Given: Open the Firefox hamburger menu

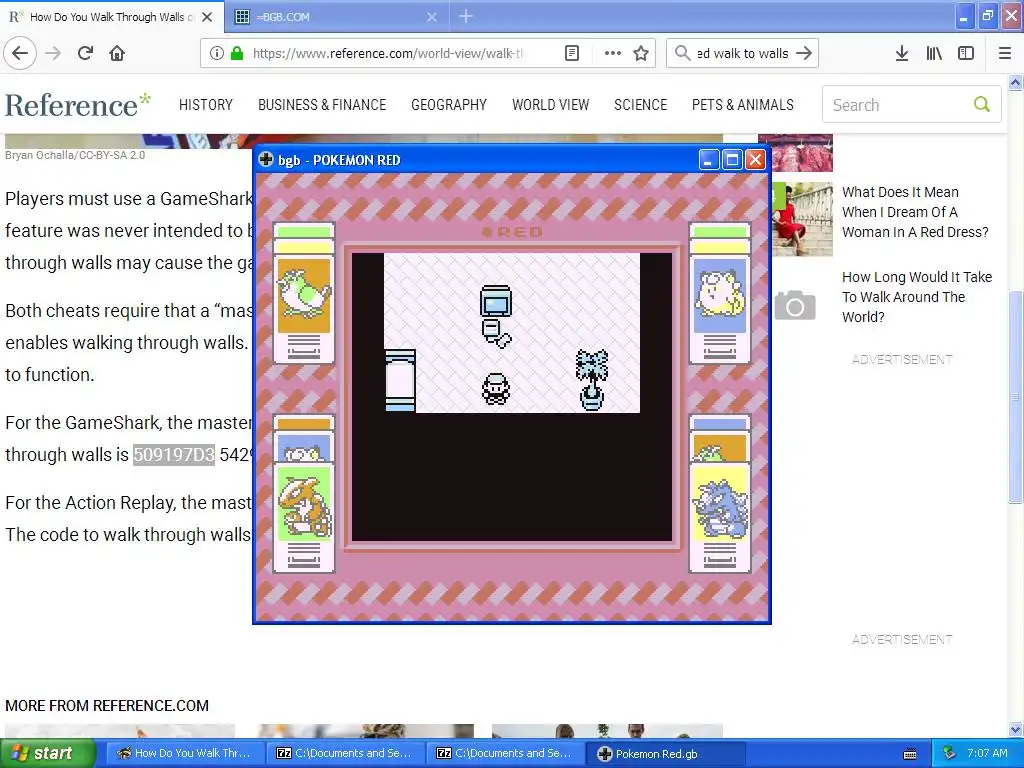Looking at the screenshot, I should point(1005,53).
